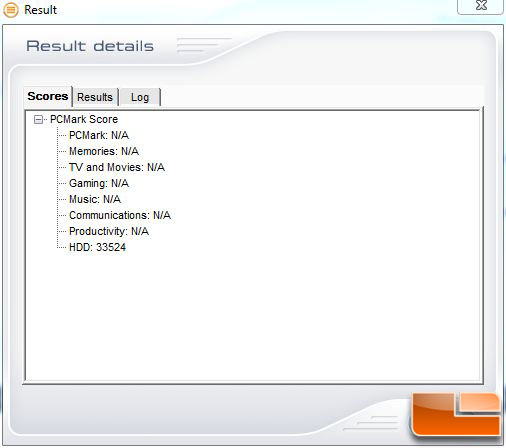Select the 'Gaming: N/A' row

point(99,183)
